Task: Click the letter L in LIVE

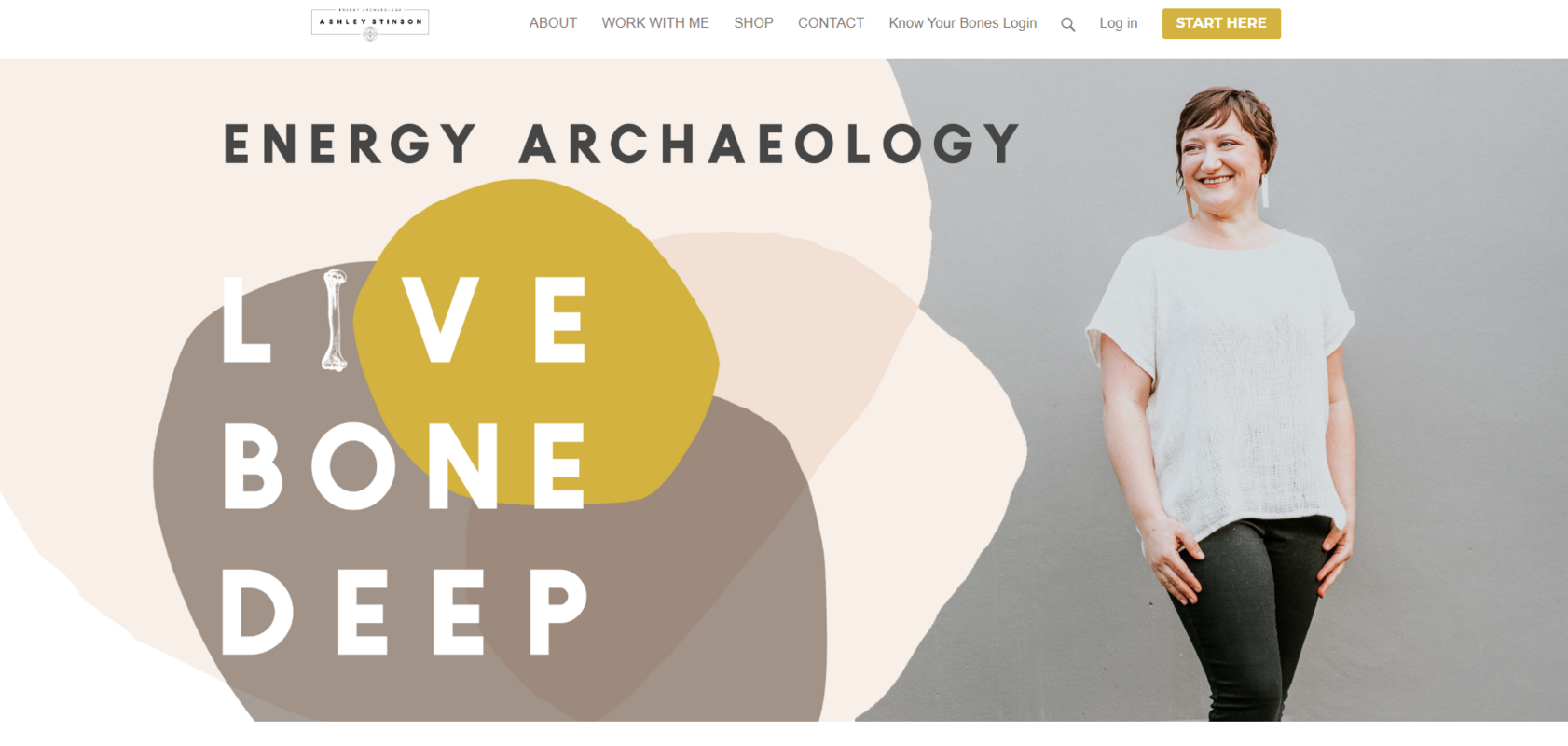Action: coord(246,319)
